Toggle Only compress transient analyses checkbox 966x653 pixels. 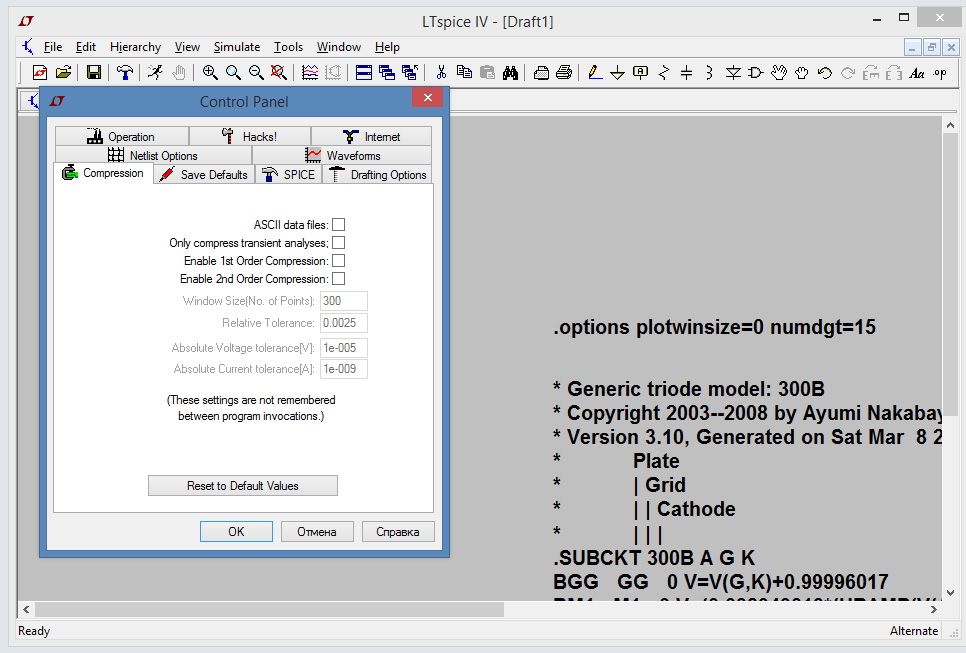338,243
